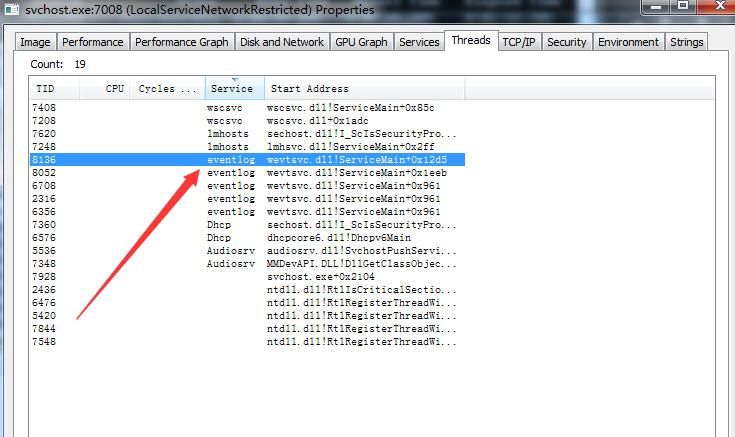Click the svchost window title bar icon
Screen dimensions: 735x437
11,9
